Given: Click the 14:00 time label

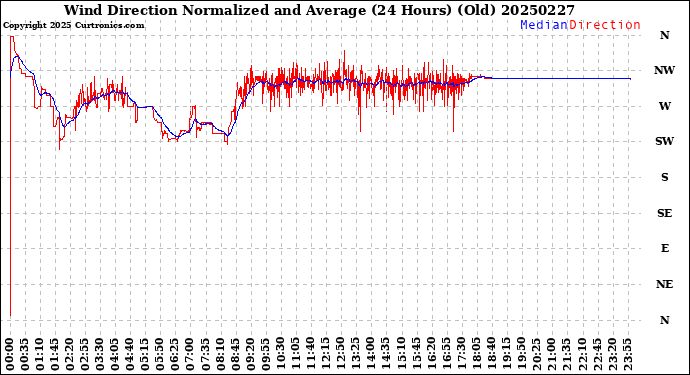Looking at the screenshot, I should pyautogui.click(x=371, y=354).
